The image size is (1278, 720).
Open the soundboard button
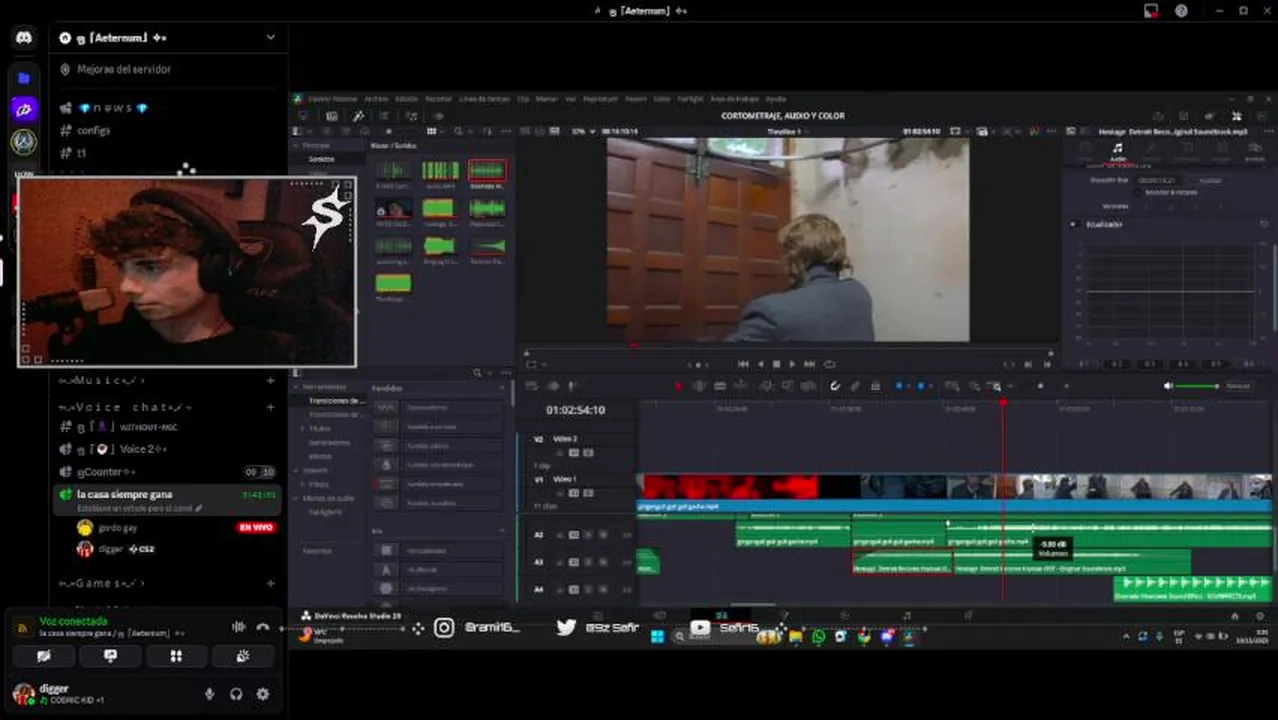click(242, 656)
